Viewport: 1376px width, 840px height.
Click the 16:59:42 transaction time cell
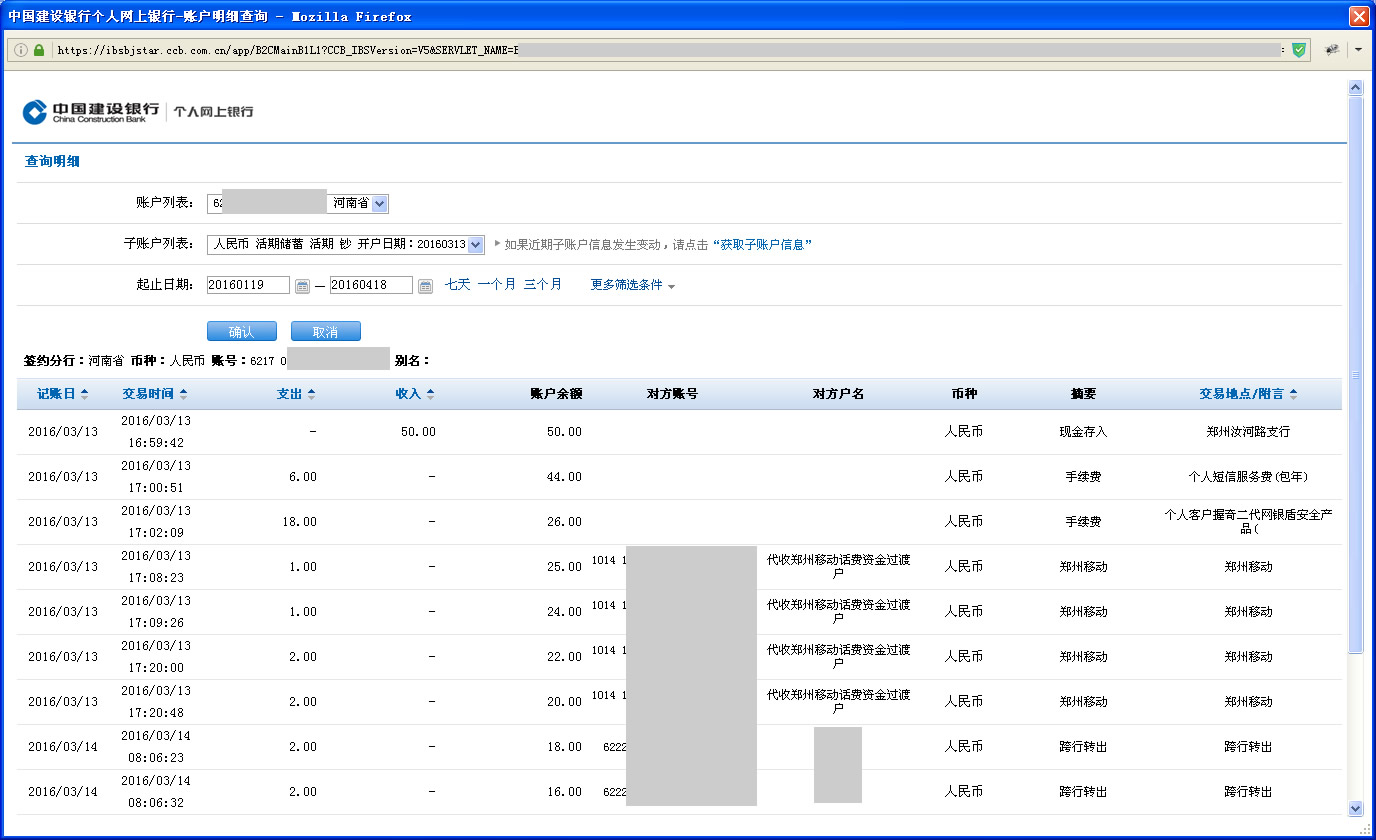tap(155, 443)
